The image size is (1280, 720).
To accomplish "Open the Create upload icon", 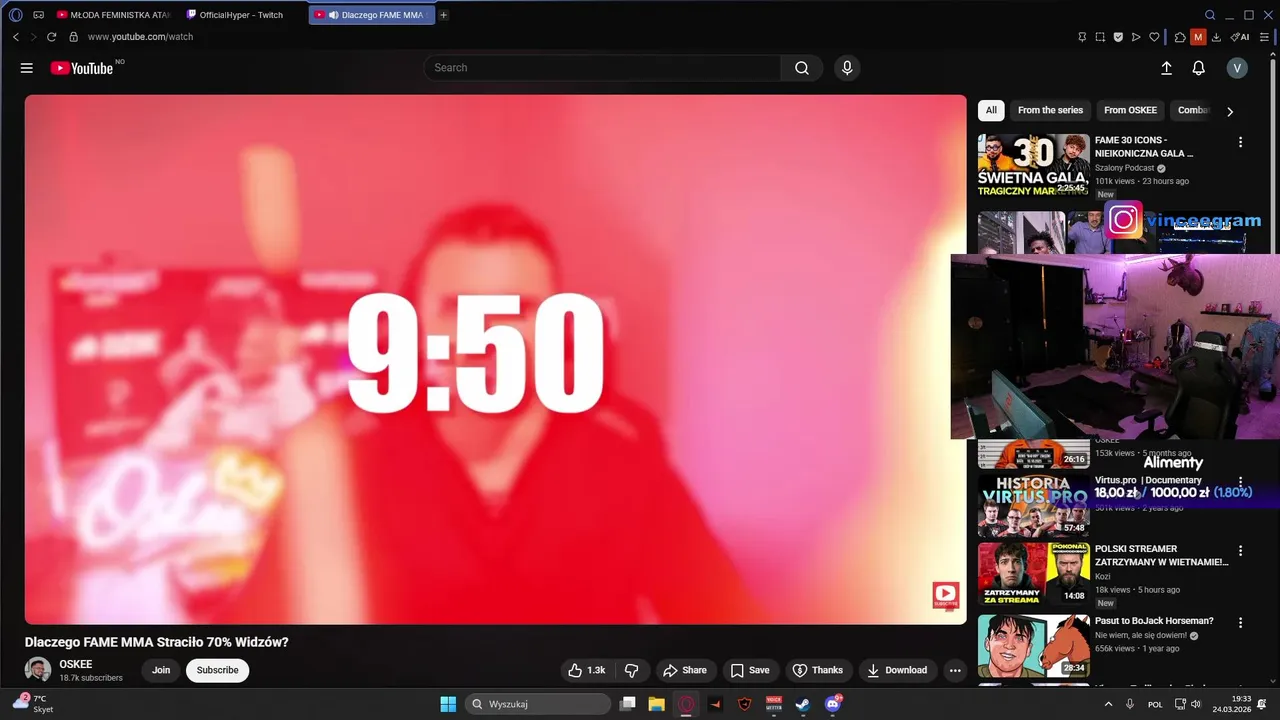I will (1166, 68).
